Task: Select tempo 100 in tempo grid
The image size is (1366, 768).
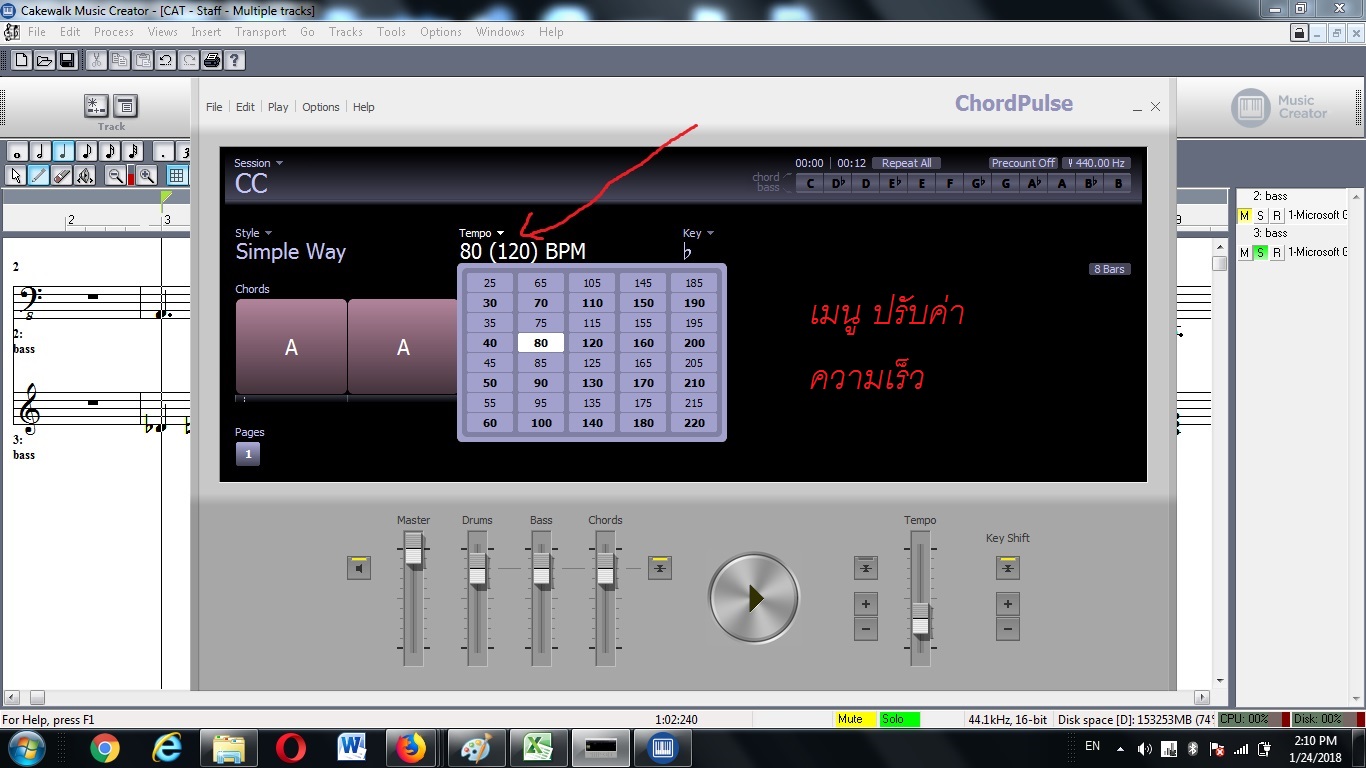Action: [x=541, y=423]
